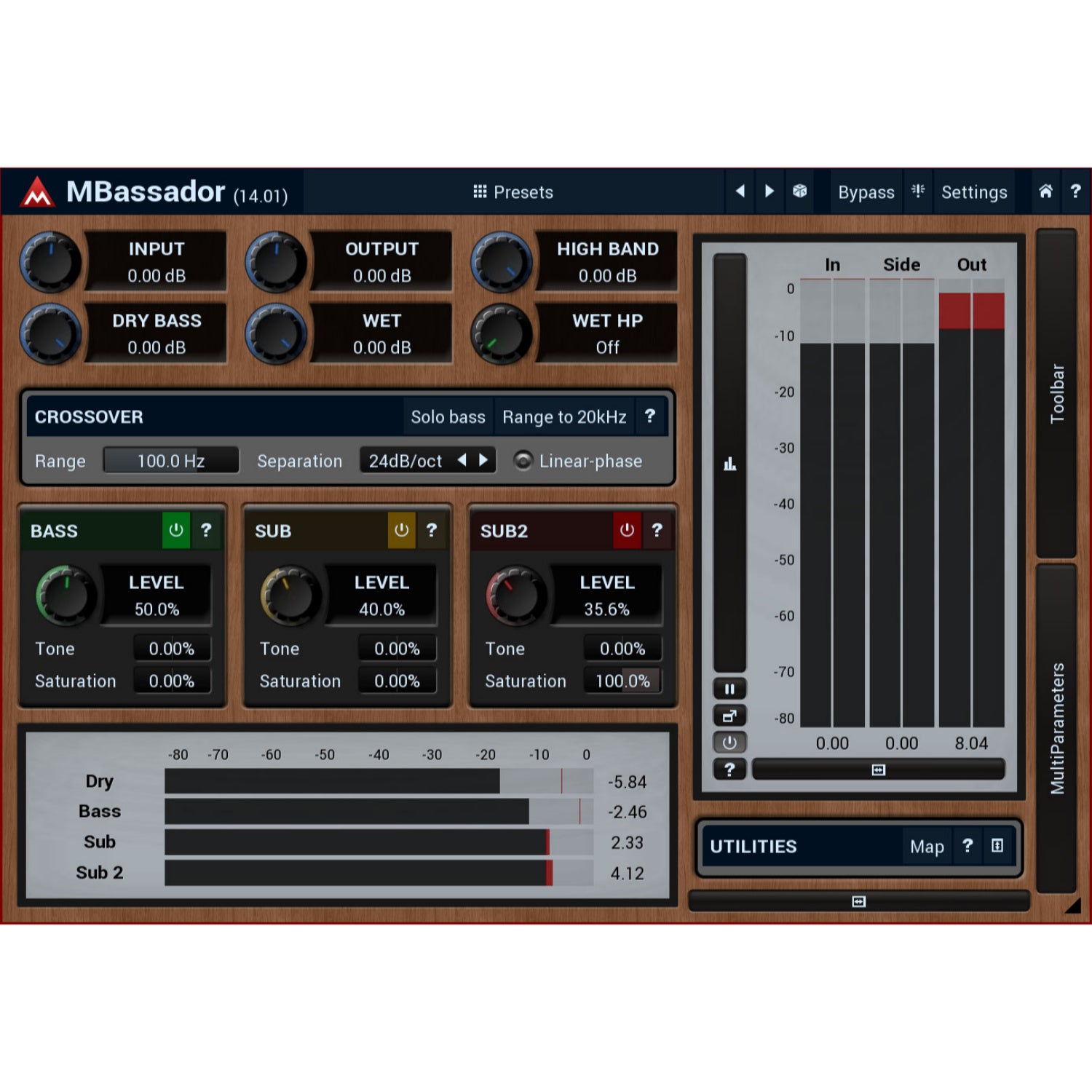Load the previous preset arrow
Image resolution: width=1092 pixels, height=1092 pixels.
click(740, 191)
